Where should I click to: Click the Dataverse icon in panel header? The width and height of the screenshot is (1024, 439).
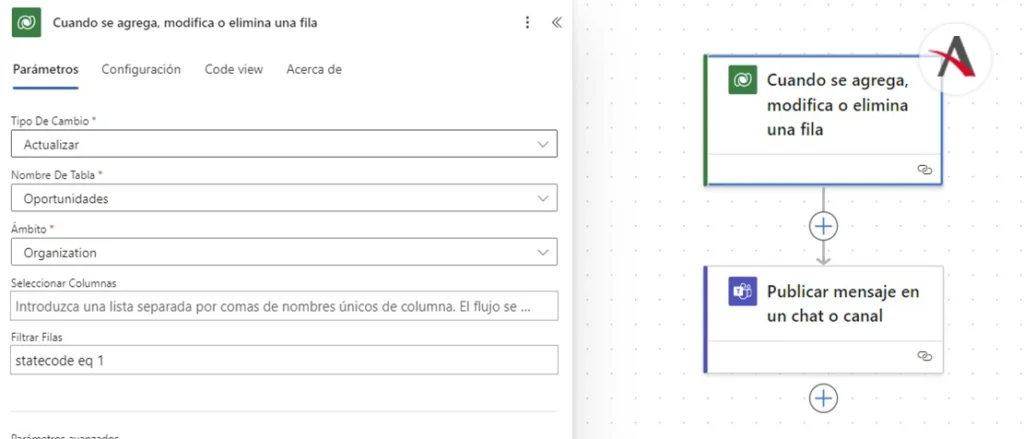[26, 22]
